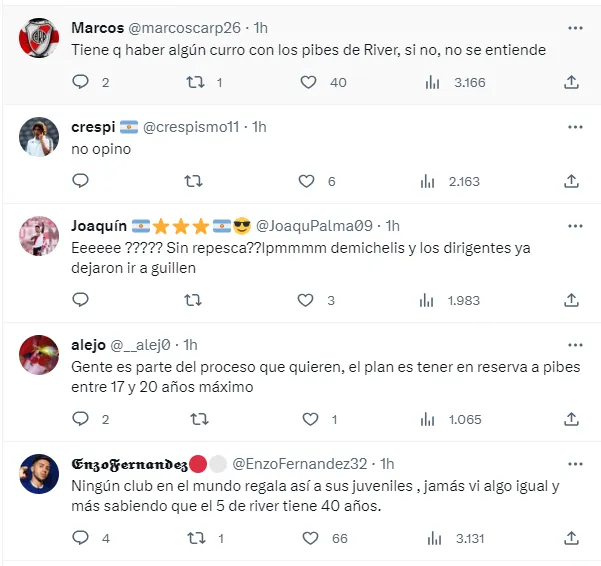Open more options on crespi's tweet

575,127
